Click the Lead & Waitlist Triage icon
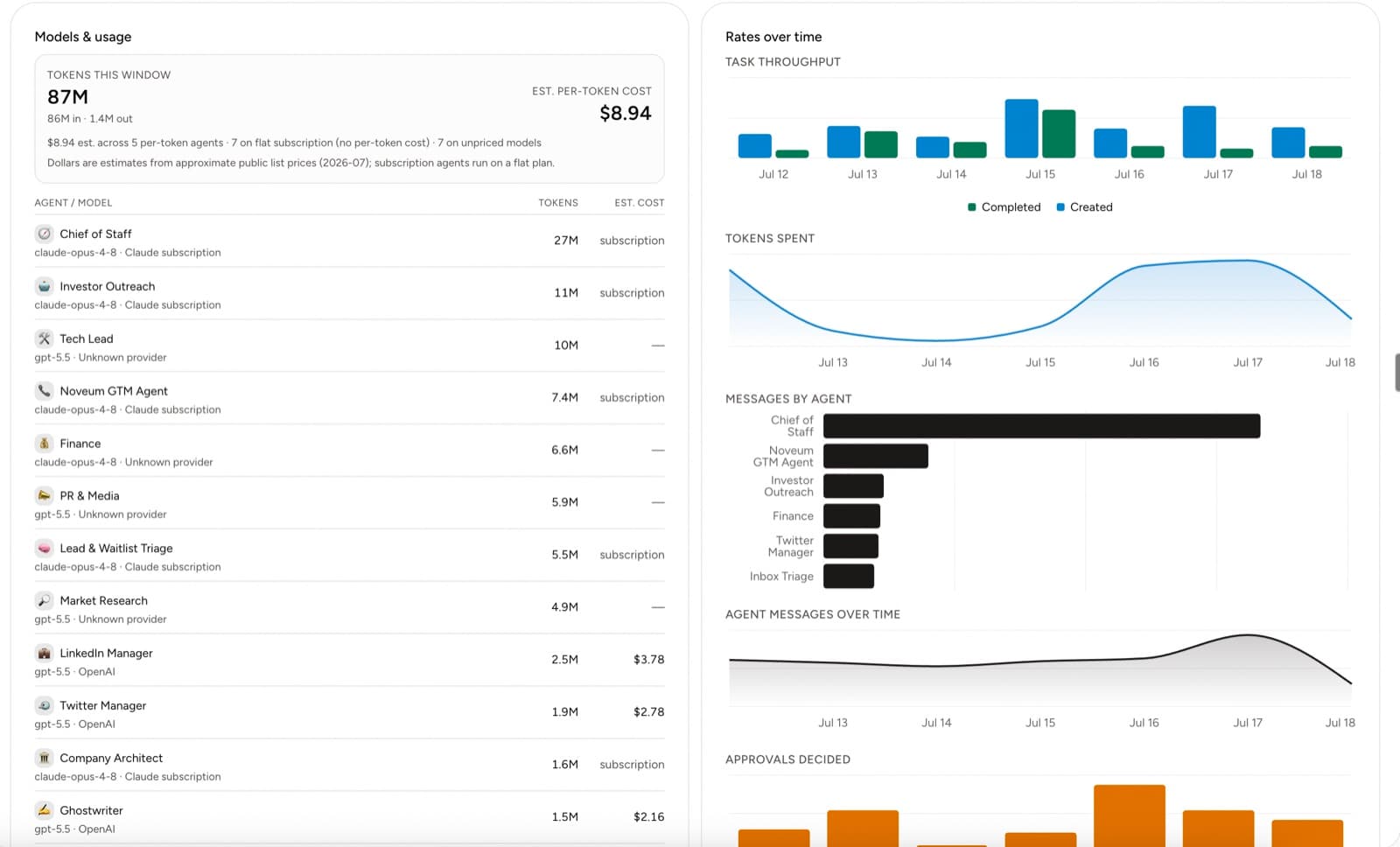 (44, 548)
